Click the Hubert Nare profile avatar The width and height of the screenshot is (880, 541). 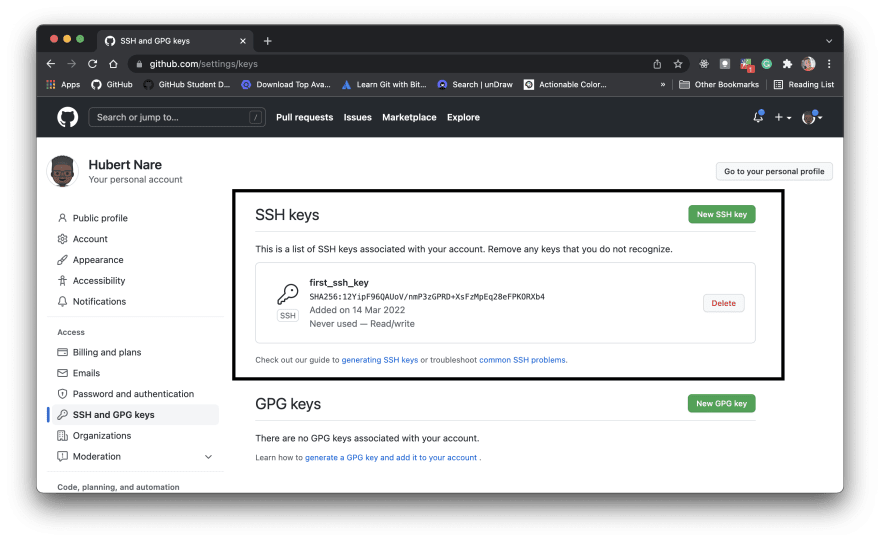[x=62, y=171]
